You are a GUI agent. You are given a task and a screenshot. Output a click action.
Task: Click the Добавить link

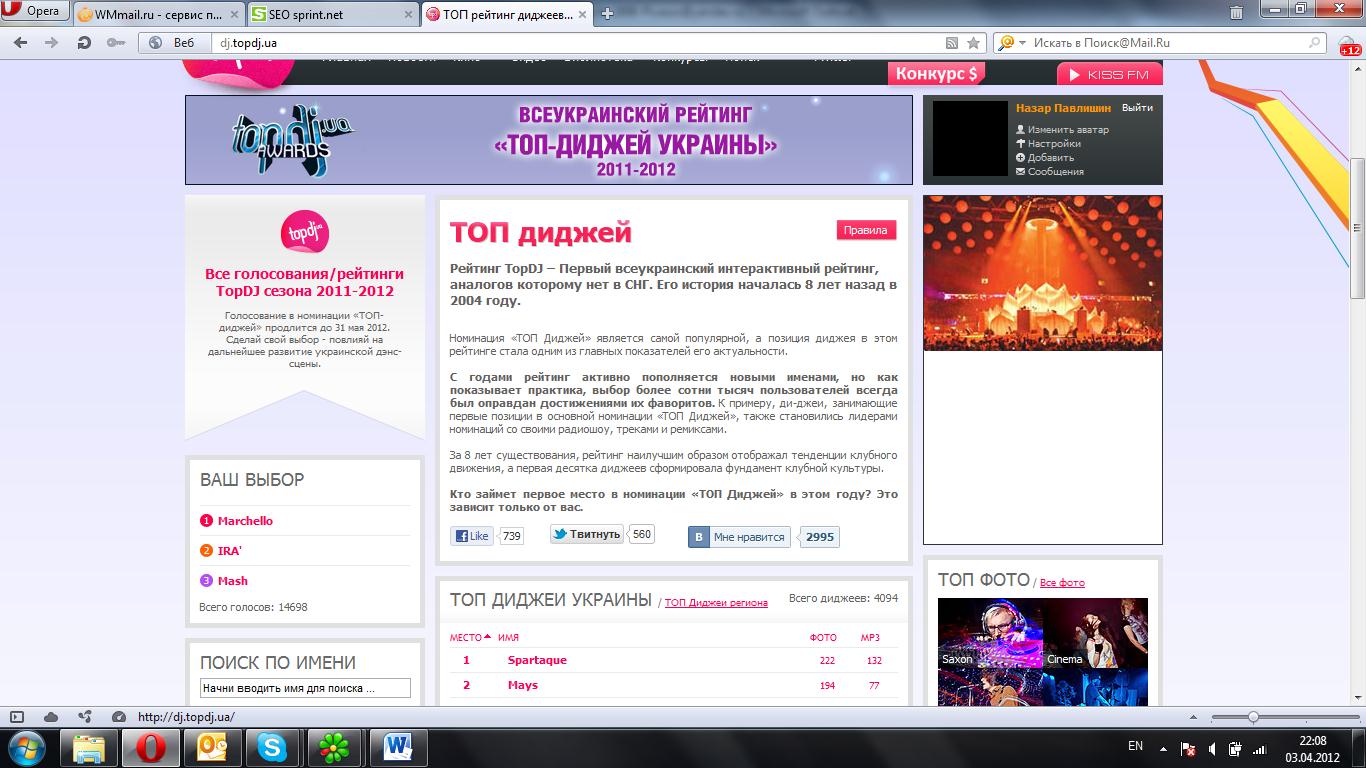[x=1050, y=158]
